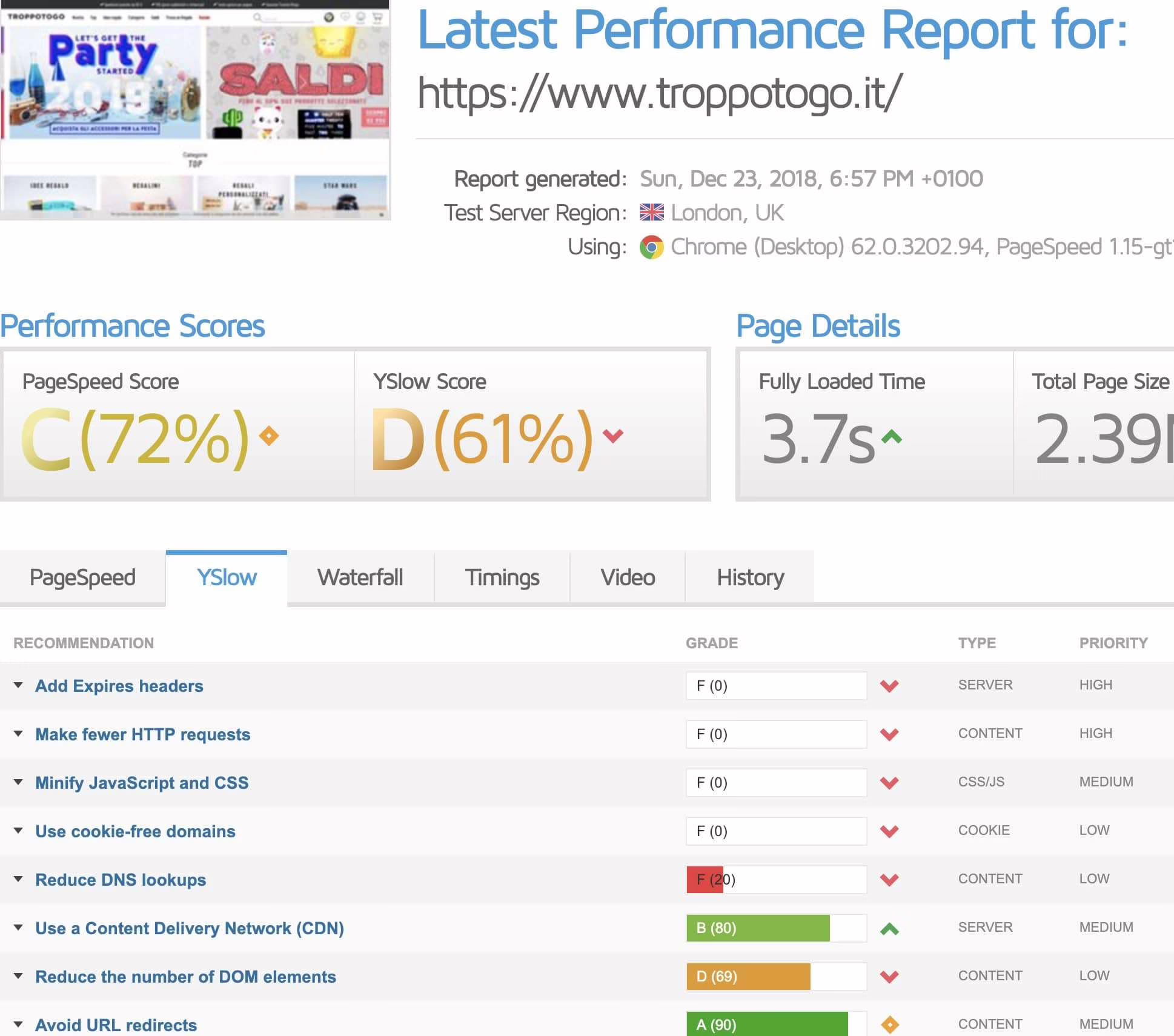Click the red arrow beside Minify JavaScript and CSS grade
1174x1036 pixels.
pyautogui.click(x=889, y=782)
